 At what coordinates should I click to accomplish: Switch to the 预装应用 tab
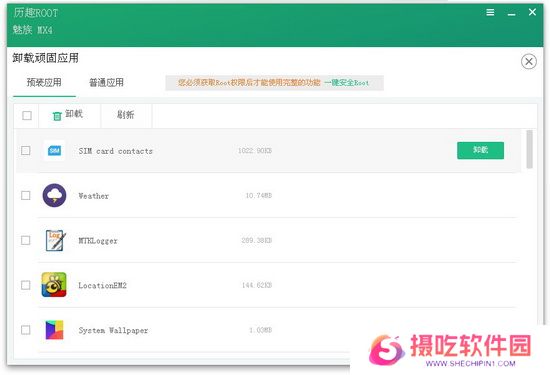(x=44, y=83)
